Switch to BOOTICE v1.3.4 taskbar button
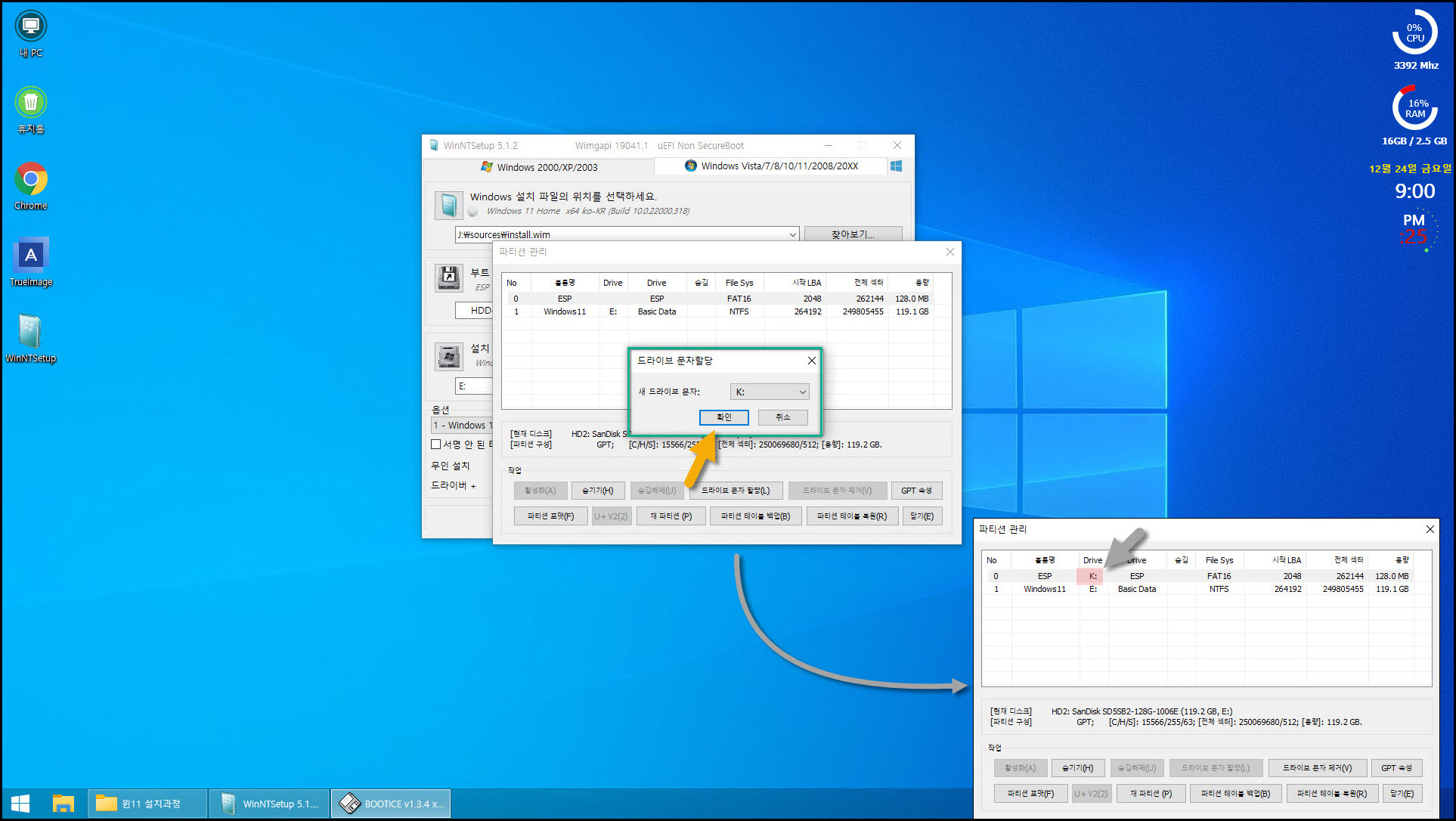1456x821 pixels. [391, 804]
